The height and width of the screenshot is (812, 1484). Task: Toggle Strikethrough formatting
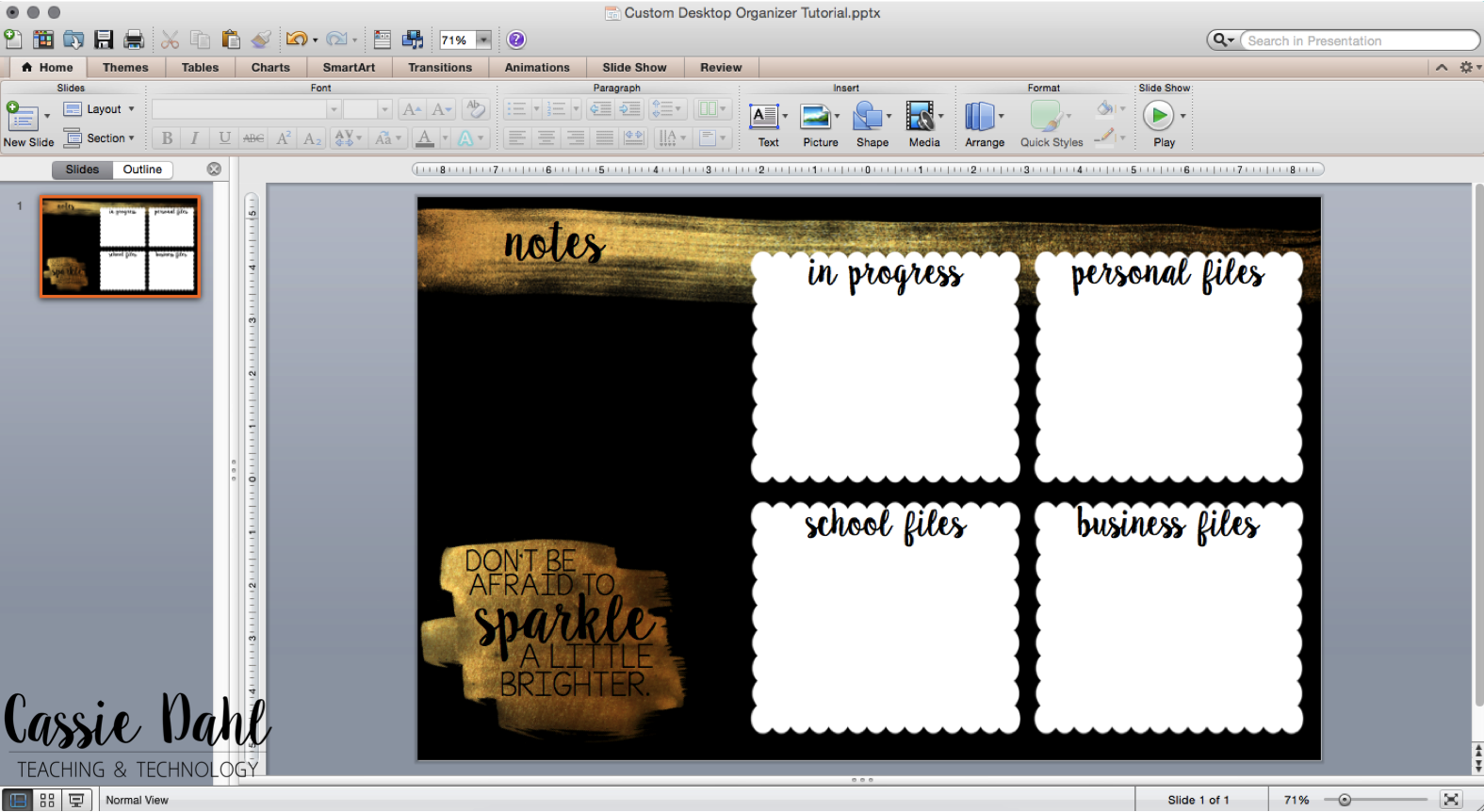coord(253,138)
